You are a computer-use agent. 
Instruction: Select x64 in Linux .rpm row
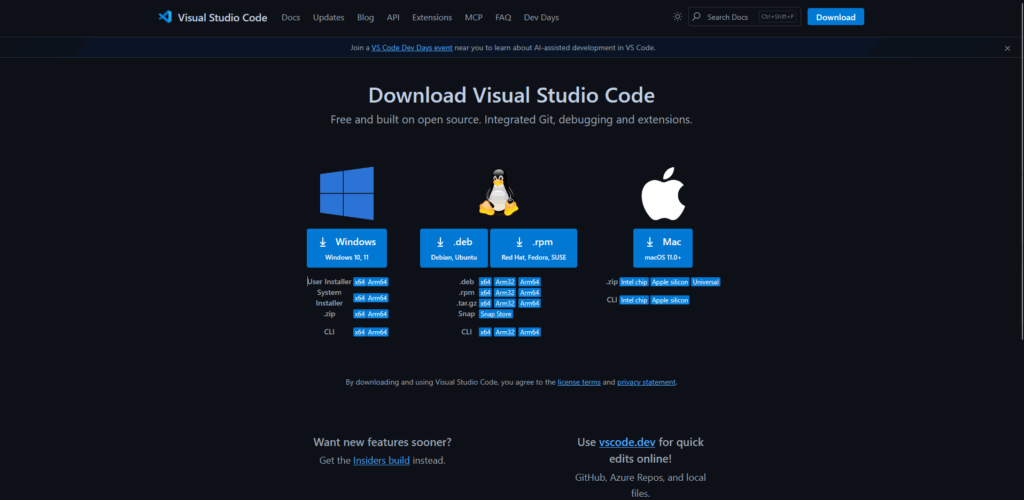485,292
